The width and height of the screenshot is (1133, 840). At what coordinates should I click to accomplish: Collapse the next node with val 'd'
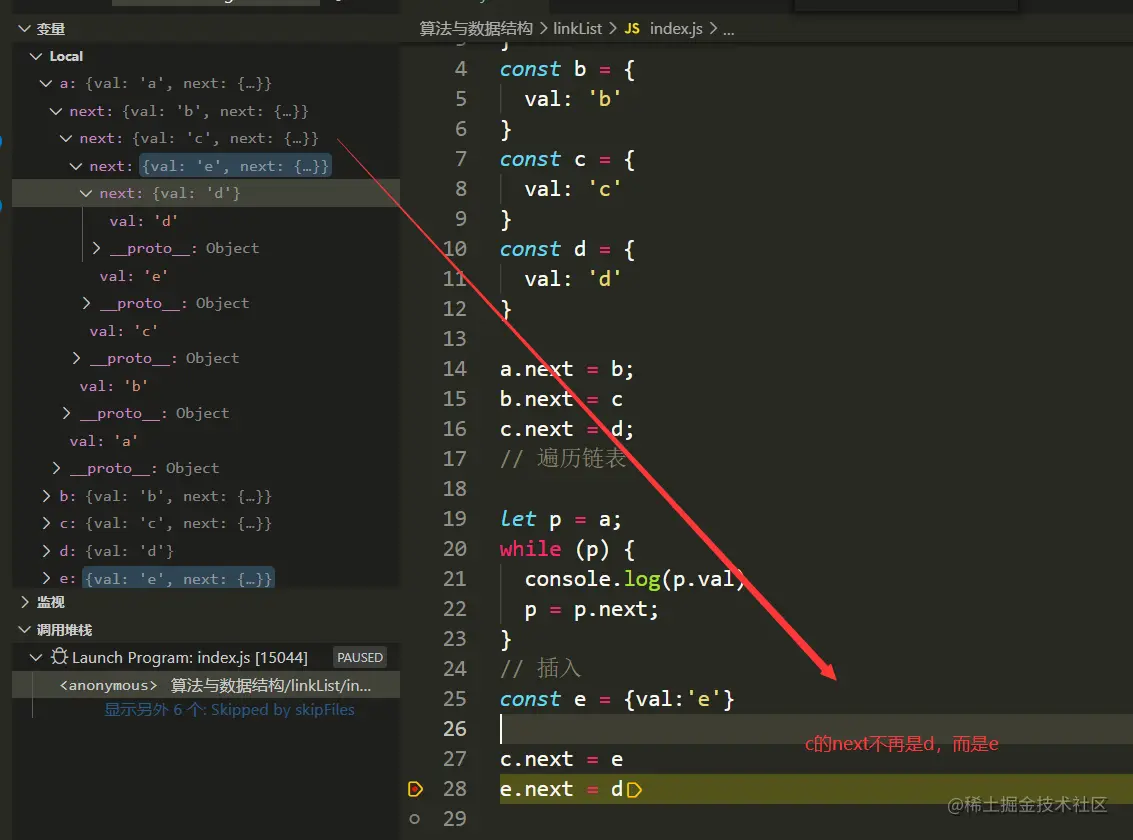(86, 194)
